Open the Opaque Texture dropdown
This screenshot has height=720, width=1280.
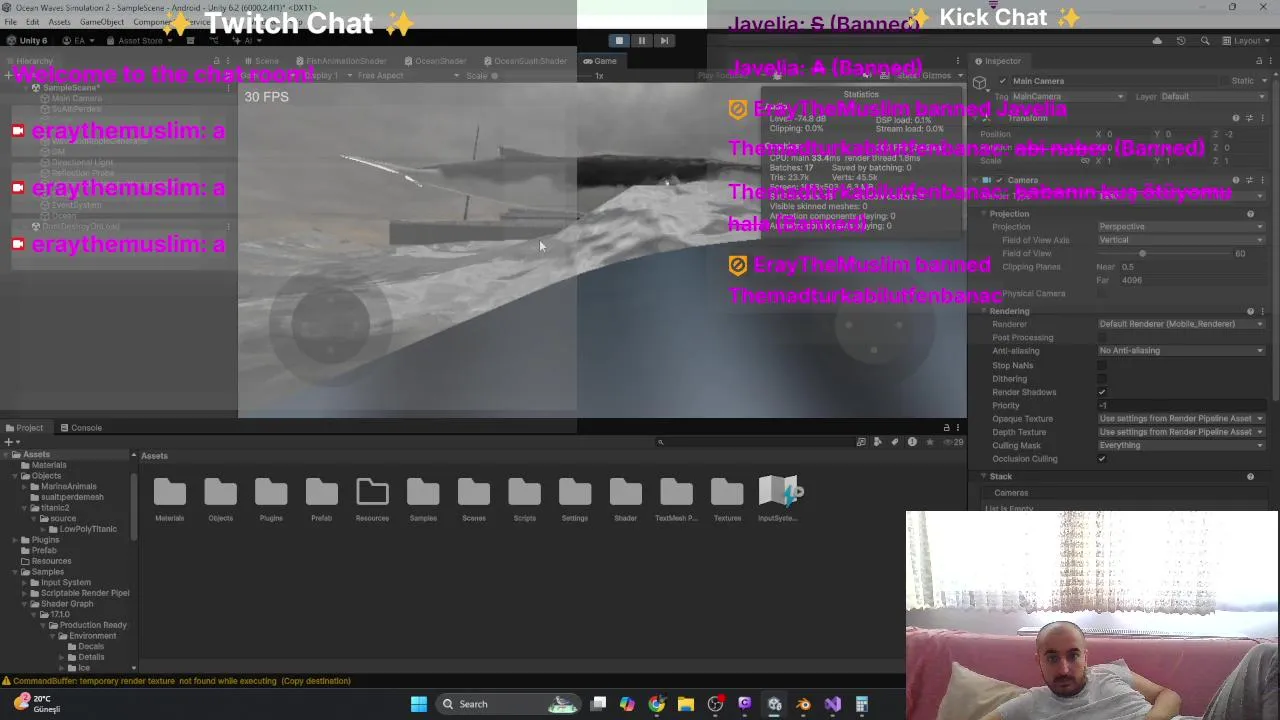1180,419
